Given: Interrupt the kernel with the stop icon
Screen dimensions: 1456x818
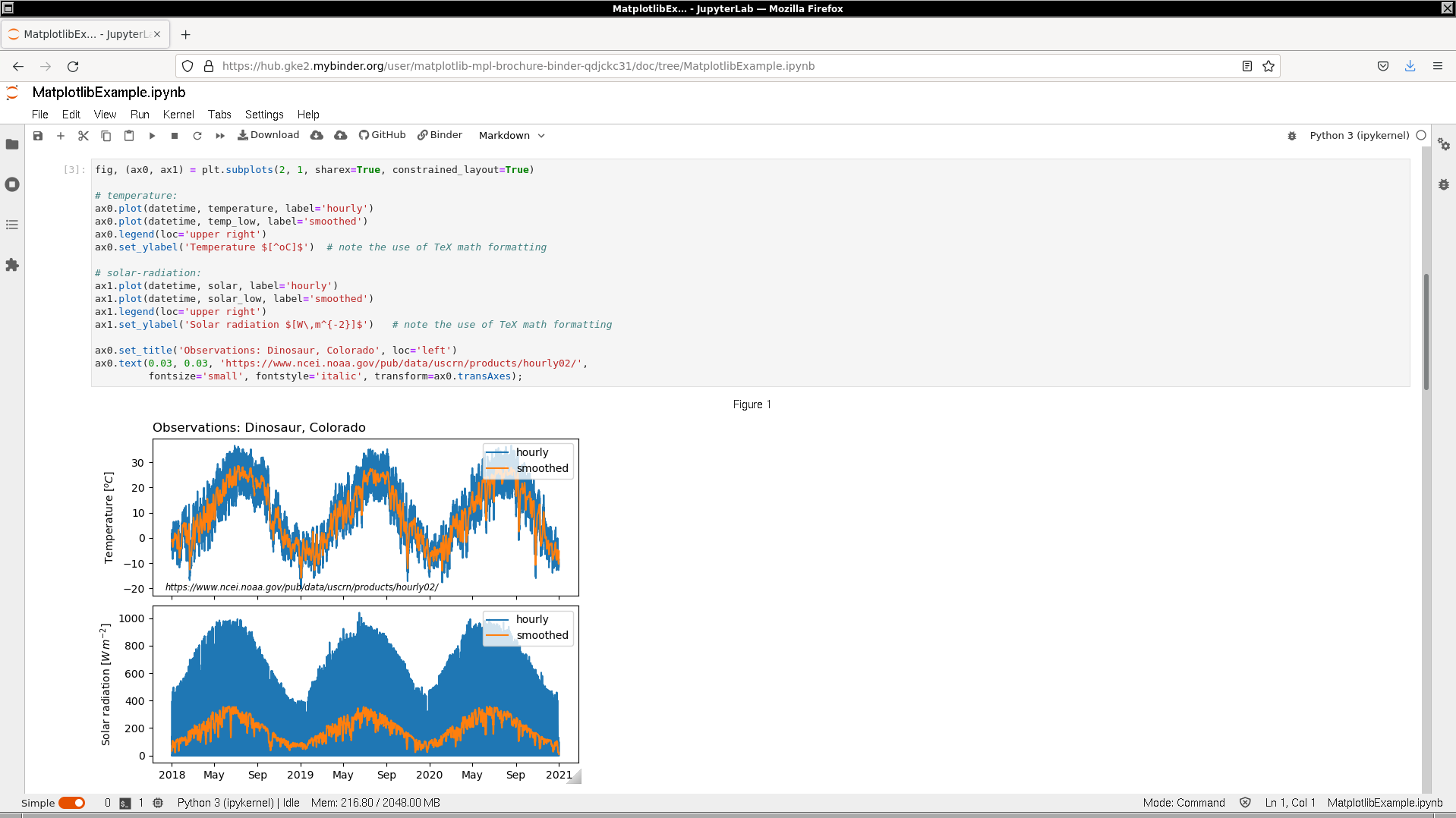Looking at the screenshot, I should click(x=175, y=136).
